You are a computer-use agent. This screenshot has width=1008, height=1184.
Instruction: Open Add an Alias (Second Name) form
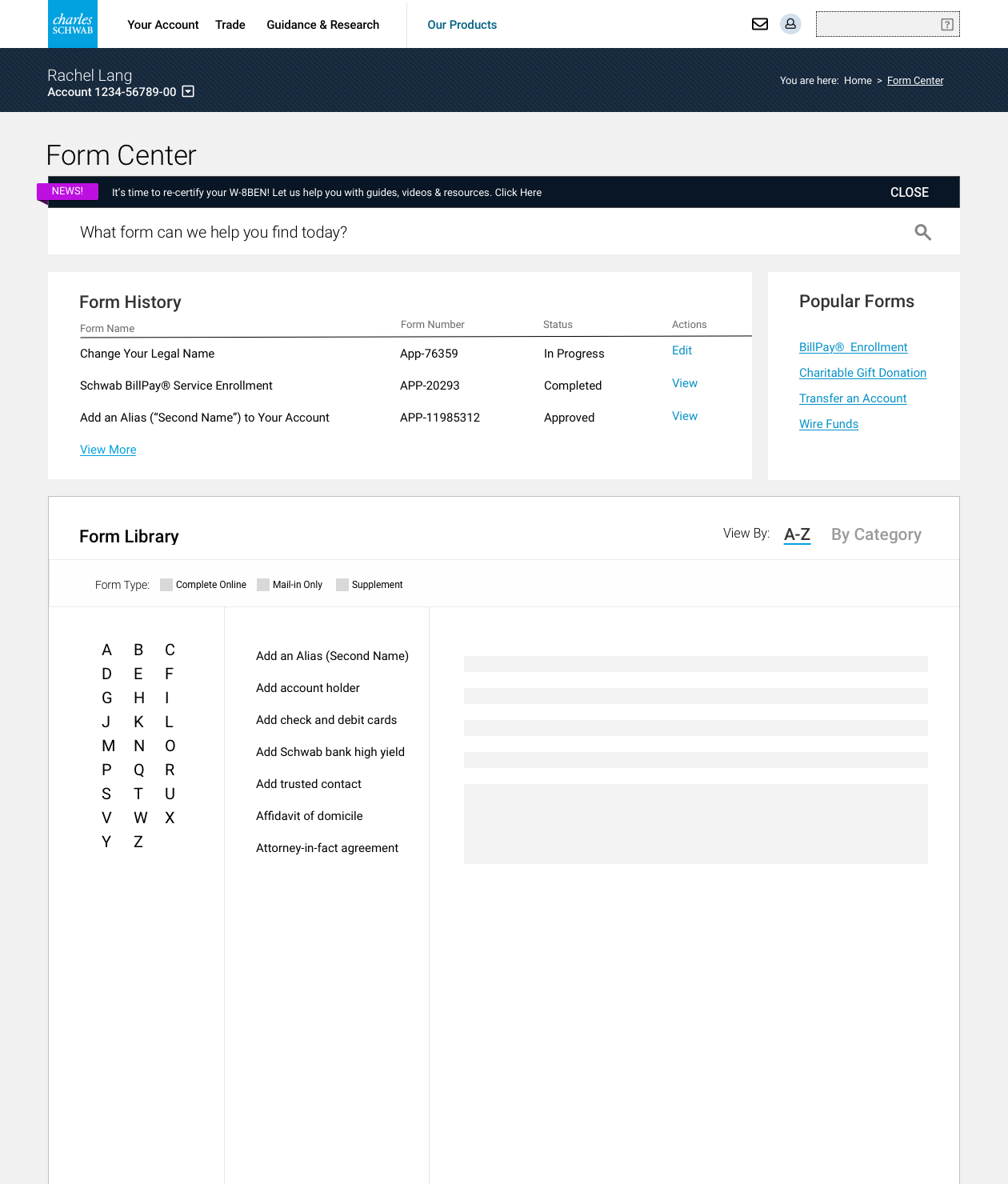(x=332, y=656)
